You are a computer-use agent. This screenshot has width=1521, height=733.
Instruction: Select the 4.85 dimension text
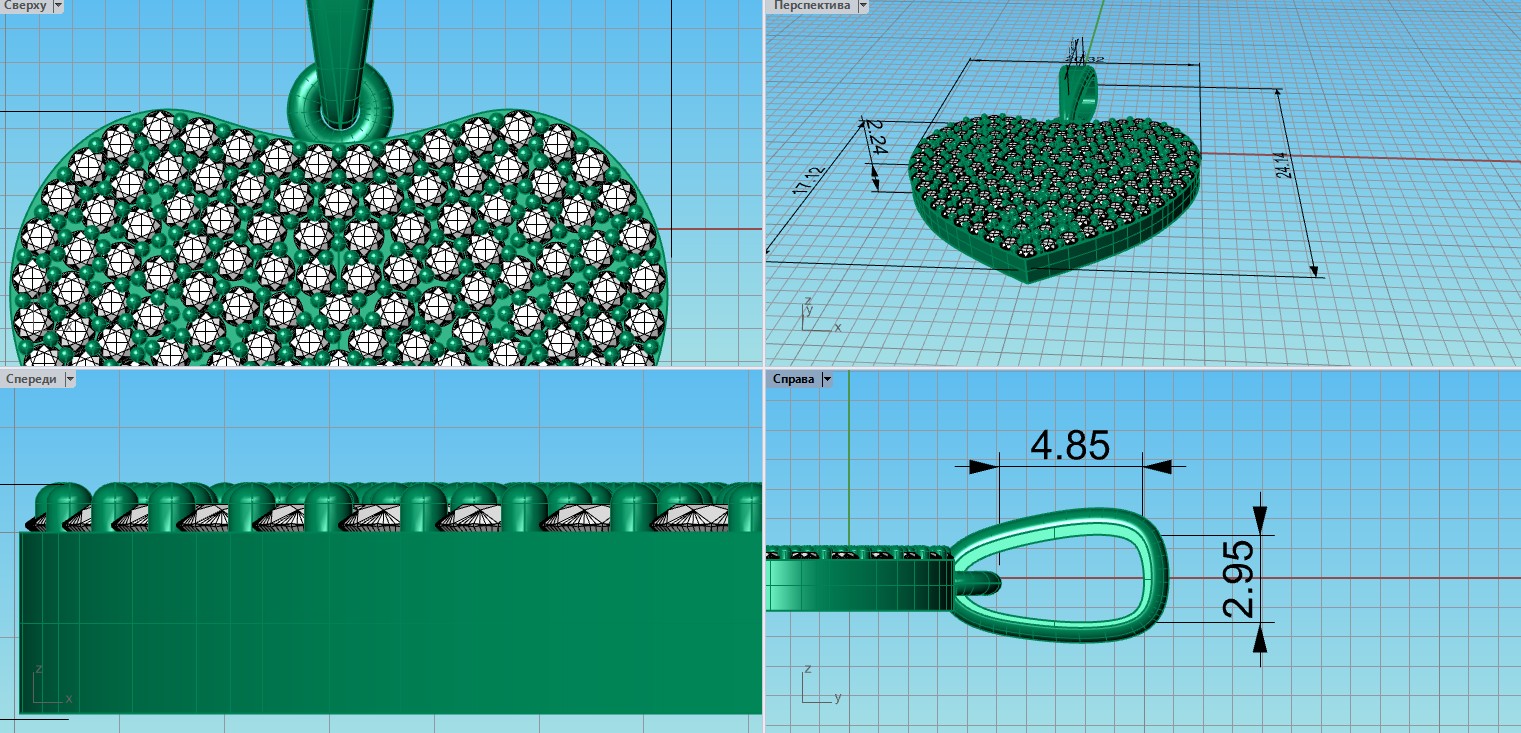(x=1070, y=446)
